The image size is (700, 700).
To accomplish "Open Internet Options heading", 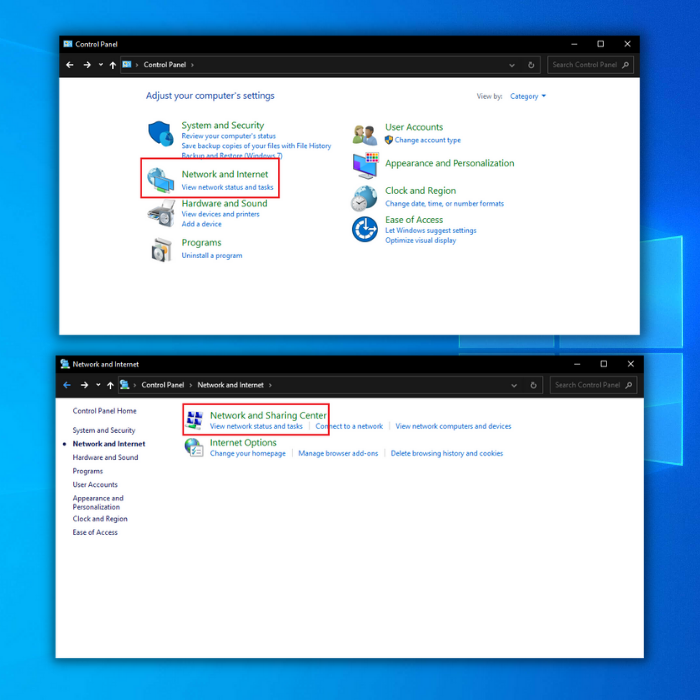I will click(243, 442).
